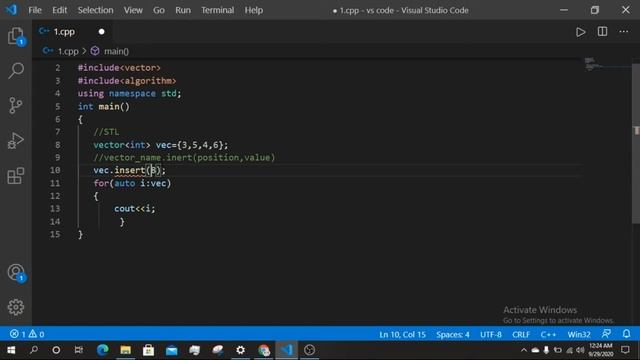
Task: Open the Run menu
Action: (x=183, y=10)
